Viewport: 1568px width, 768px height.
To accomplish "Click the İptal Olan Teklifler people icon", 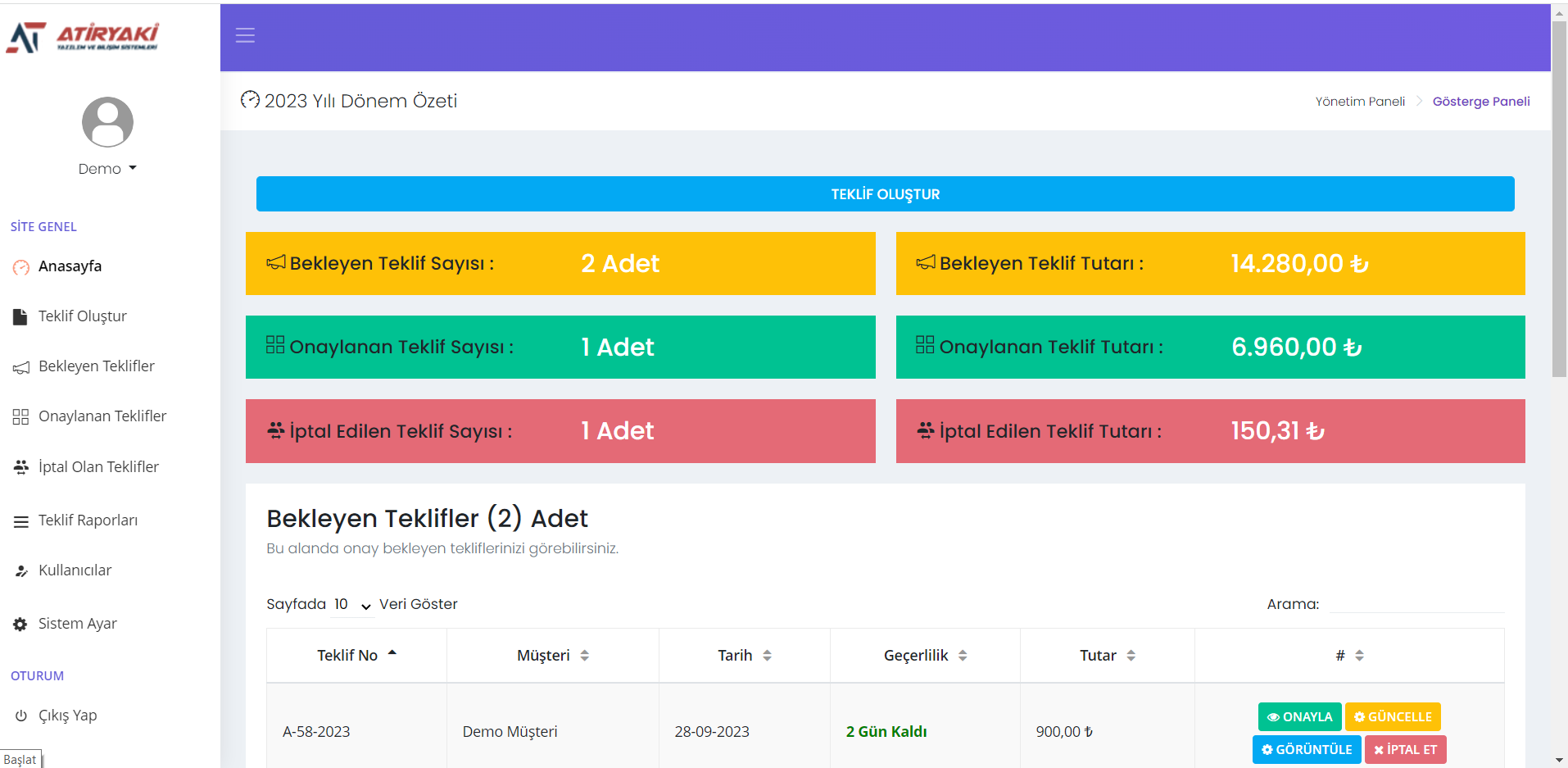I will (21, 467).
